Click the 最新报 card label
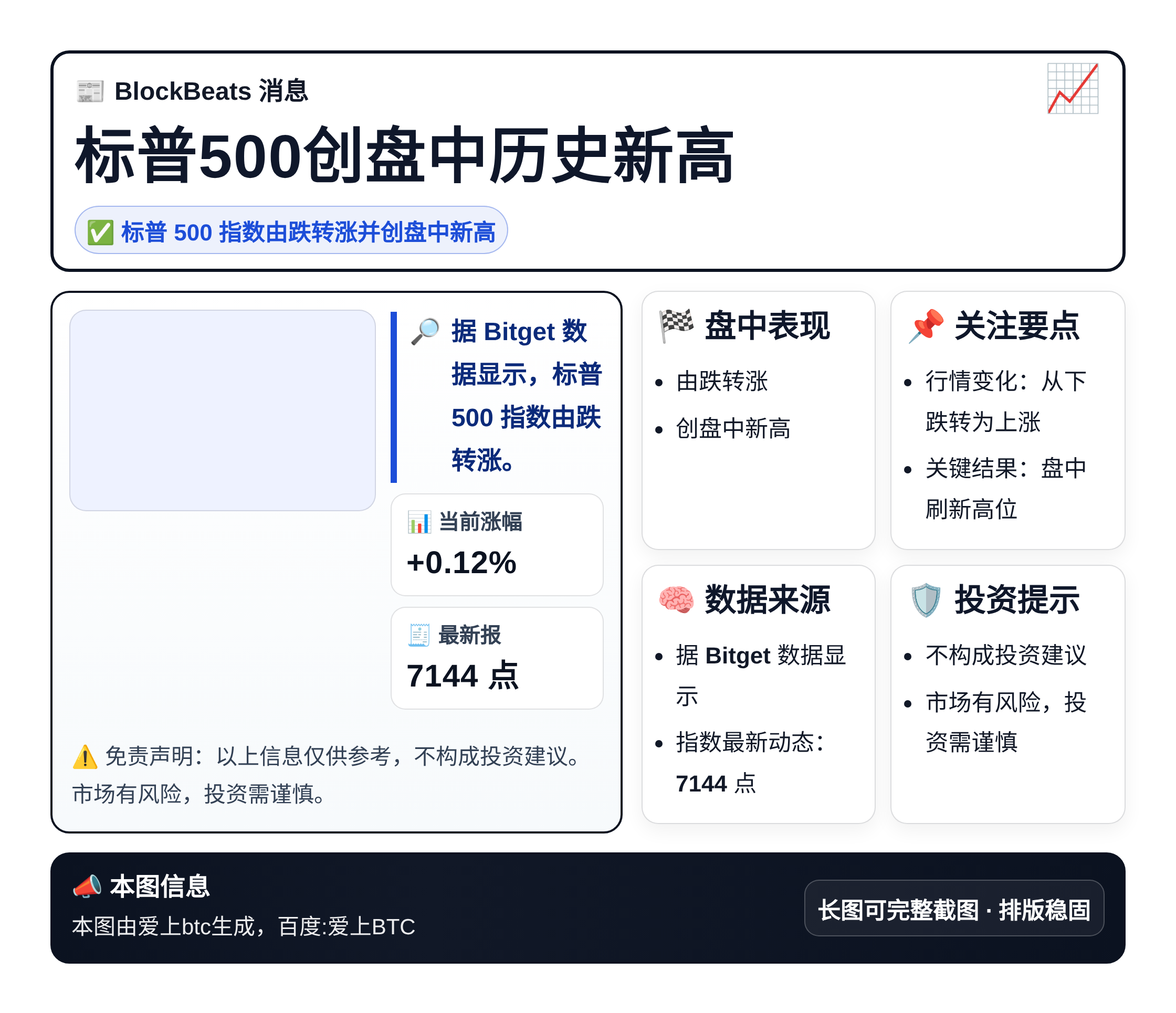Image resolution: width=1176 pixels, height=1013 pixels. (469, 635)
